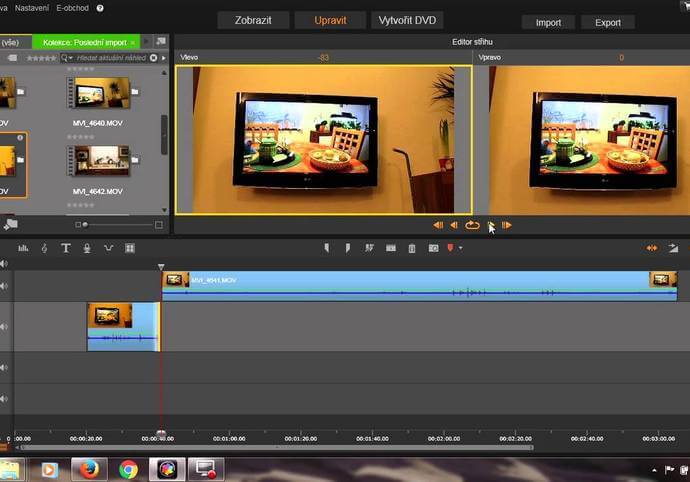Mute the track containing MVI_4641.MOV

point(4,286)
